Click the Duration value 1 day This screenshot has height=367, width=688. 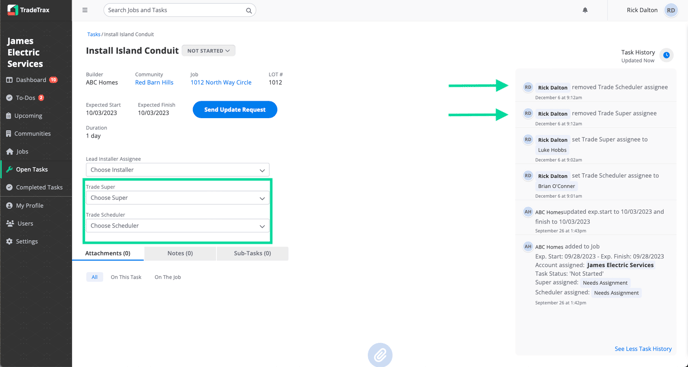[93, 136]
